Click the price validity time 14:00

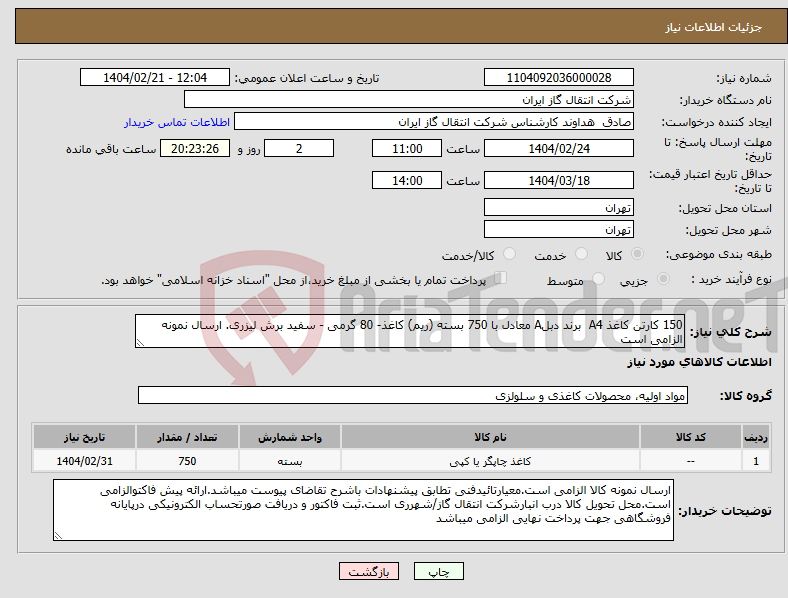coord(407,180)
